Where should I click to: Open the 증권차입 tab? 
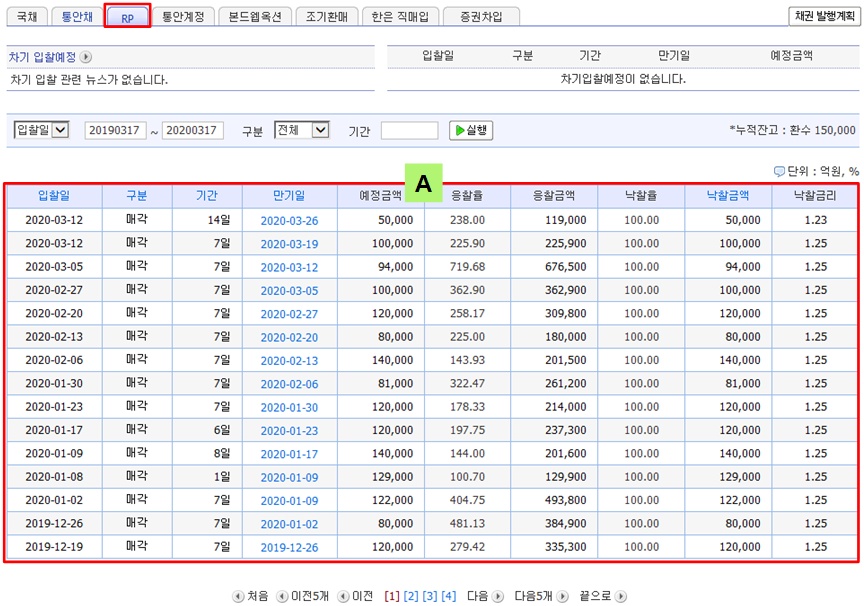(x=481, y=17)
